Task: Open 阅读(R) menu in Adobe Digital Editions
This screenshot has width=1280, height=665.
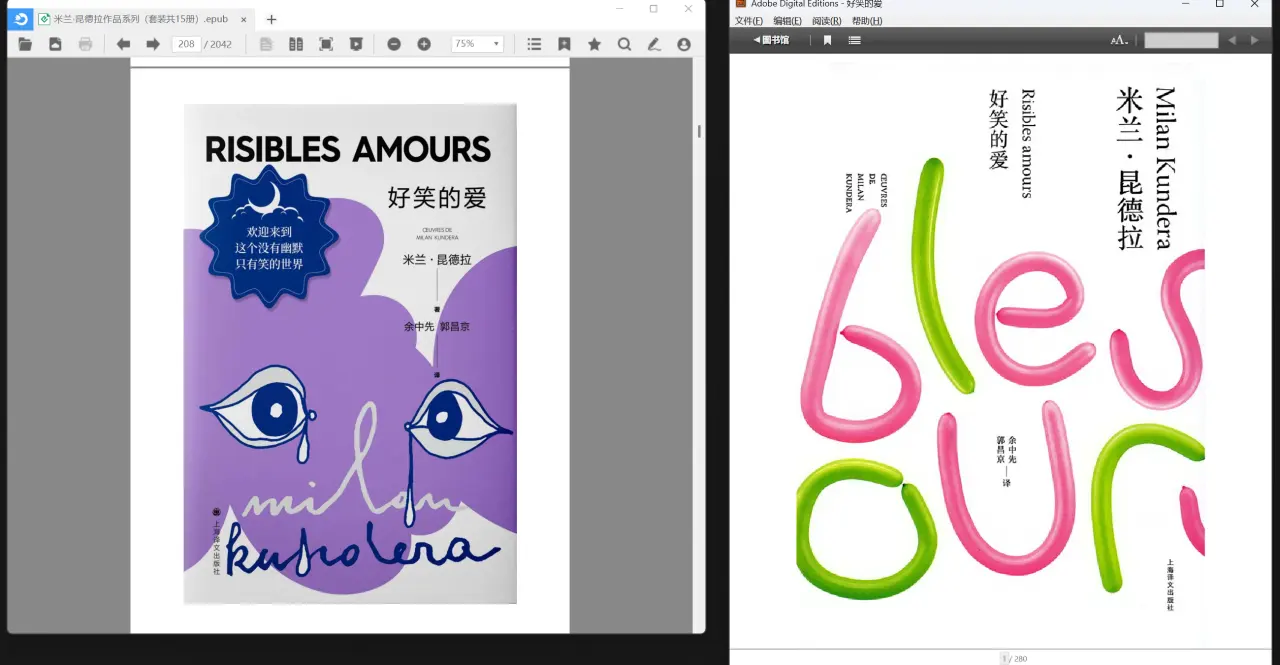Action: pos(826,21)
